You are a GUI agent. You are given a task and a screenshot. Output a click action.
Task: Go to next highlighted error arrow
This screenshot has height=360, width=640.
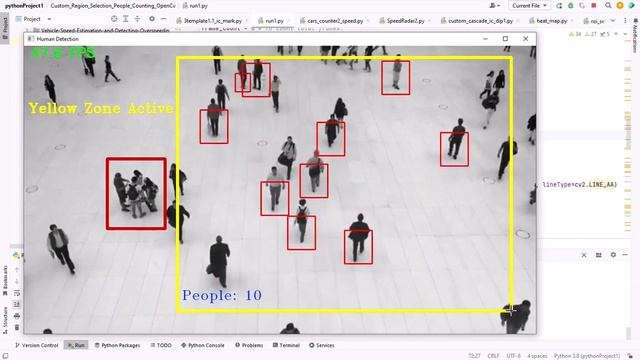625,34
